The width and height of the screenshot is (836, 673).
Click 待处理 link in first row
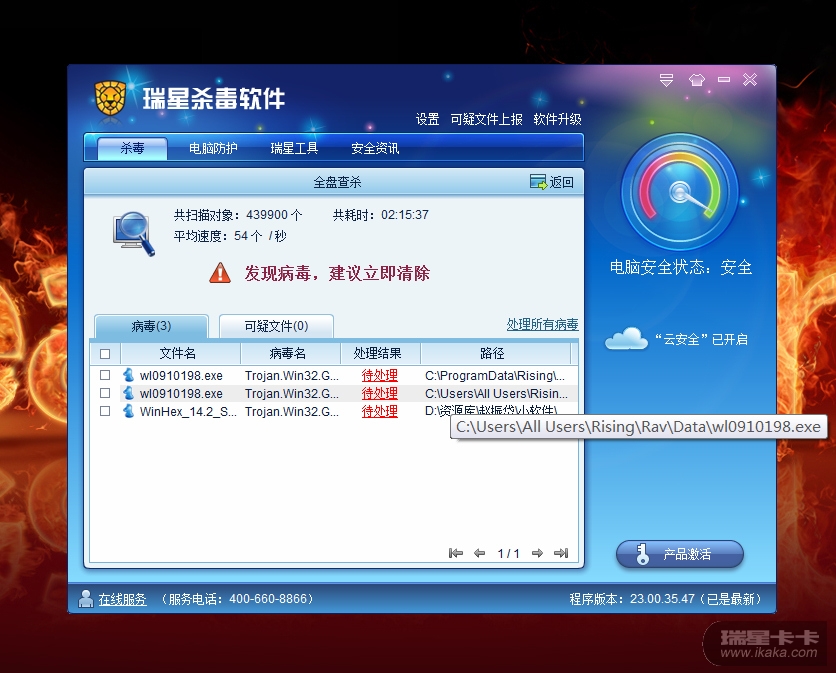[380, 375]
